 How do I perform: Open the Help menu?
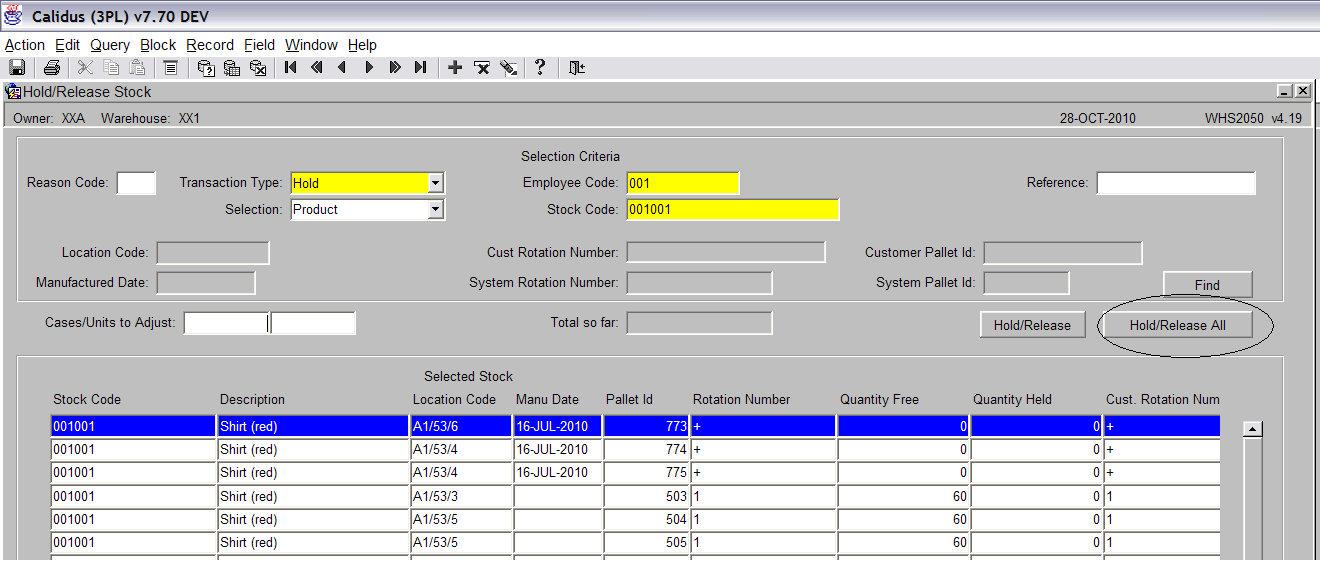click(362, 45)
